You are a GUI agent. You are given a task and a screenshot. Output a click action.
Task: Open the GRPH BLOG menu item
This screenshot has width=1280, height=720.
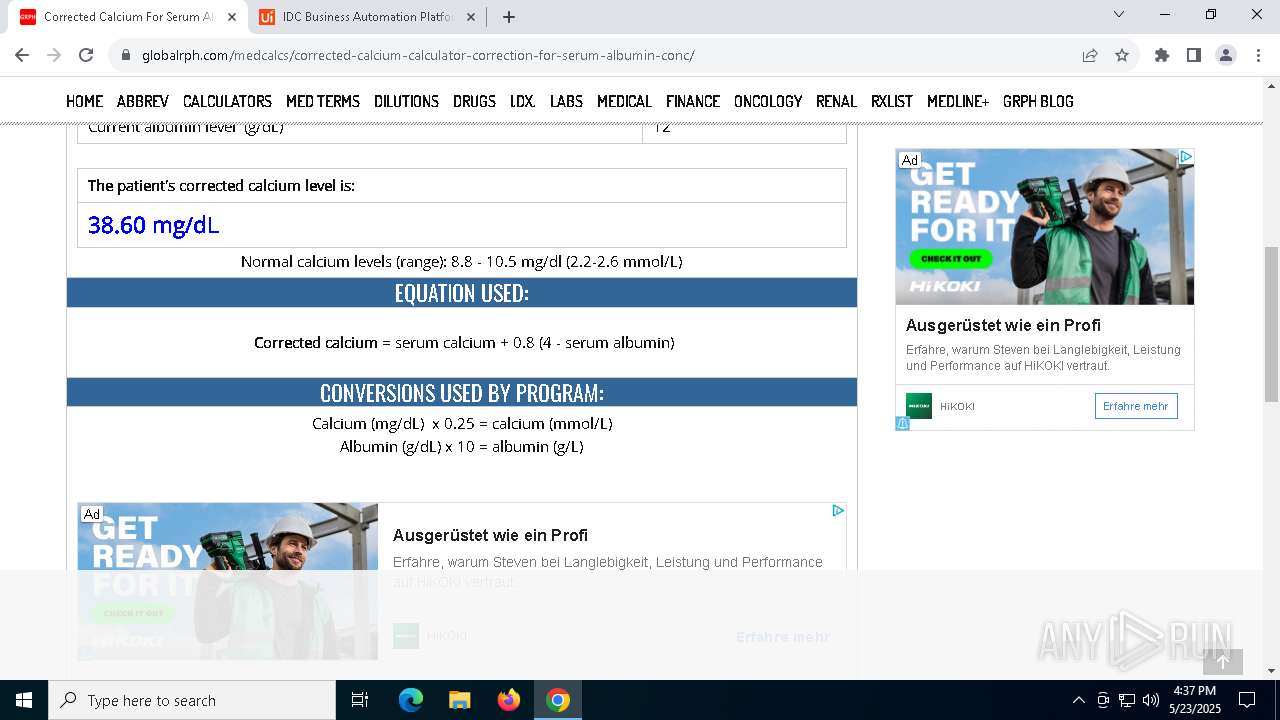pyautogui.click(x=1038, y=101)
